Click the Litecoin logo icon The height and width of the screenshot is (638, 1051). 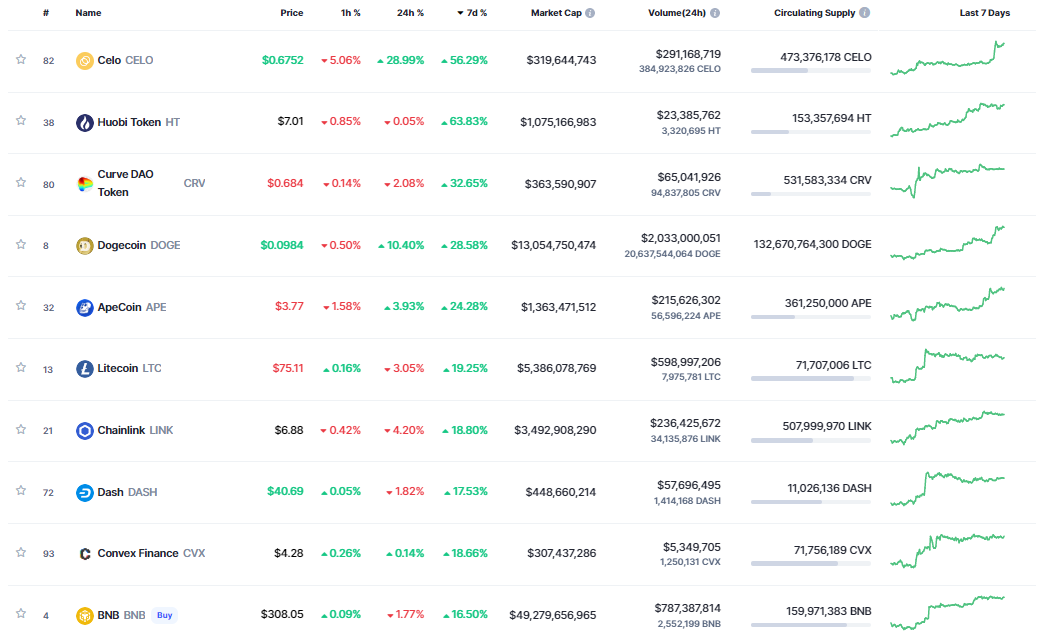point(84,369)
